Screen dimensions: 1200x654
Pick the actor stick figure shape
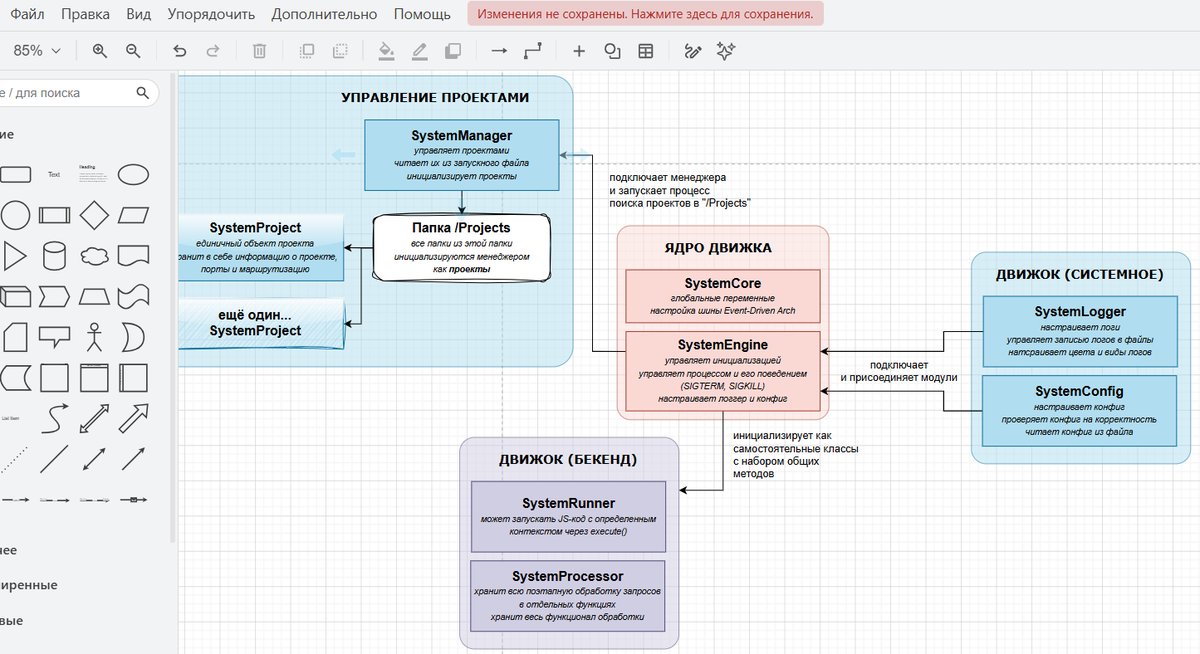(94, 337)
